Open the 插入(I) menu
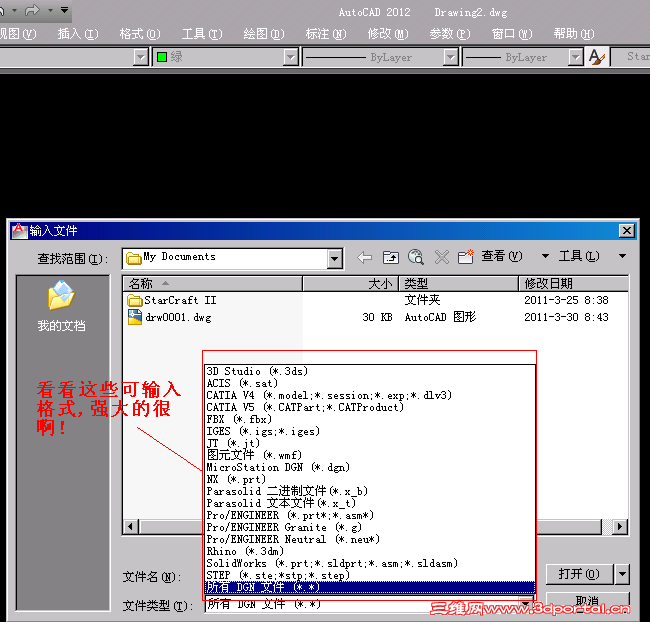Screen dimensions: 650x622 78,34
